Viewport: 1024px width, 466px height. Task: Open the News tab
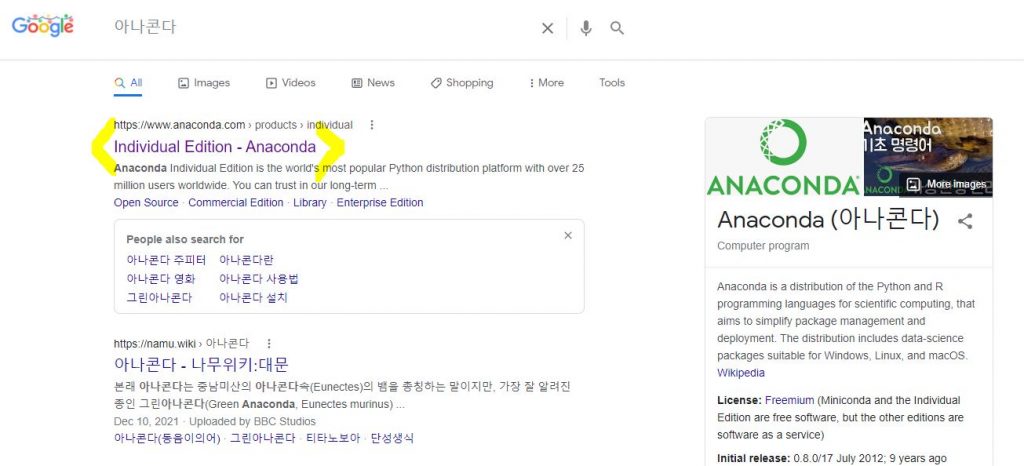coord(372,83)
